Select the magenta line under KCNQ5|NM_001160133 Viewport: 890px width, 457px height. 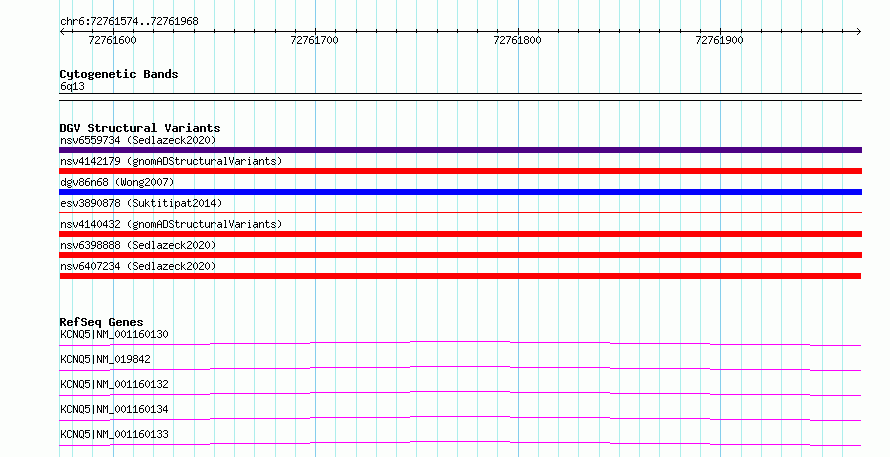point(460,443)
